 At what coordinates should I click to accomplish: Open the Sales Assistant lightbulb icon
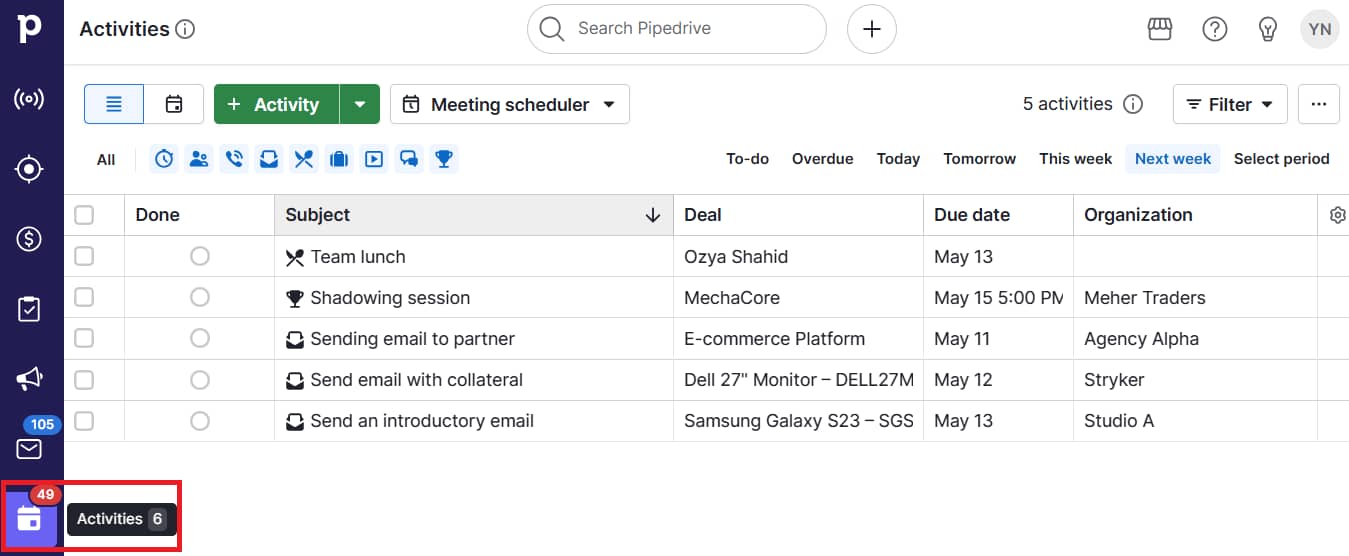click(1268, 29)
